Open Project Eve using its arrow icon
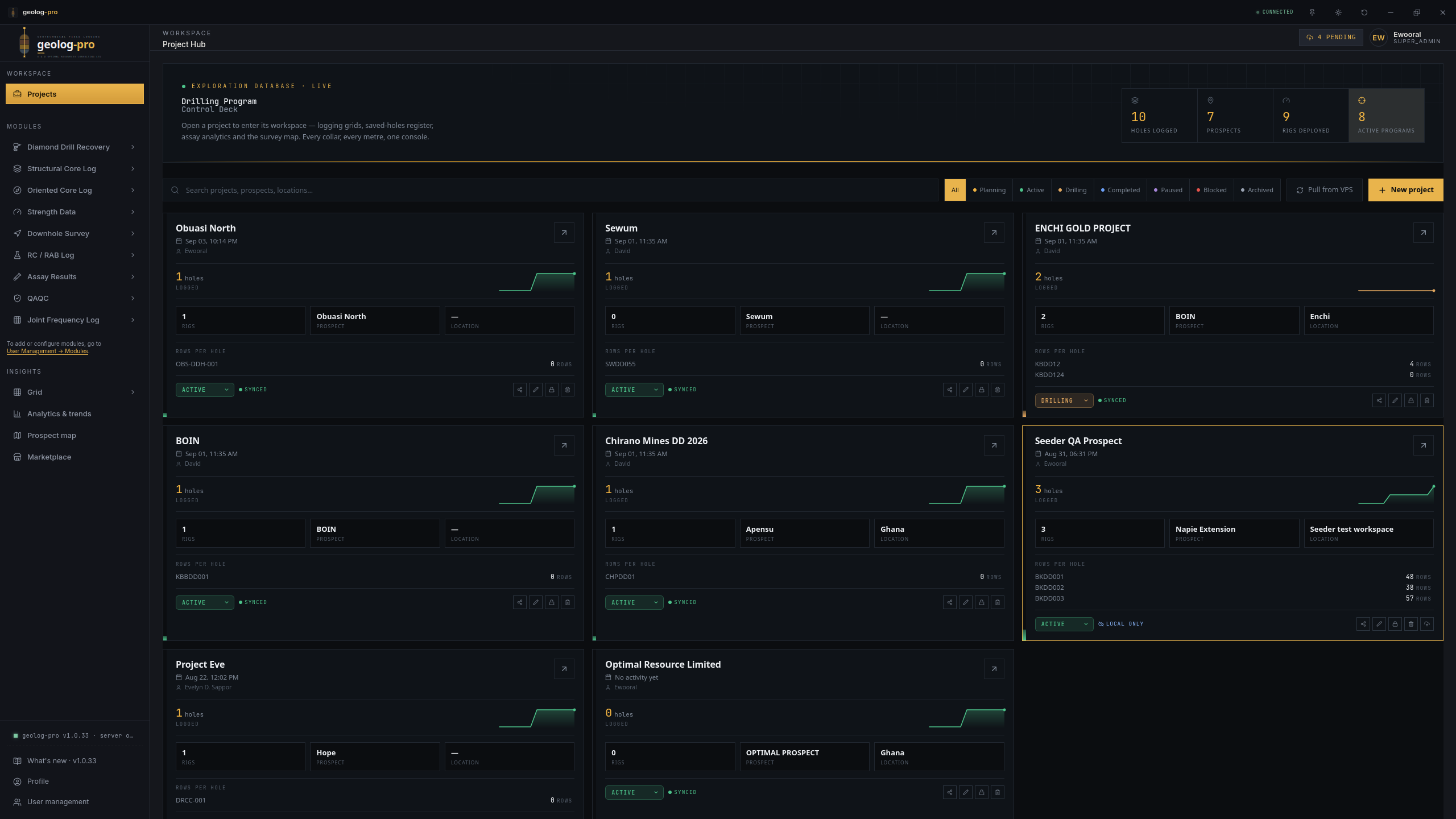Screen dimensions: 1456x819 pyautogui.click(x=564, y=669)
